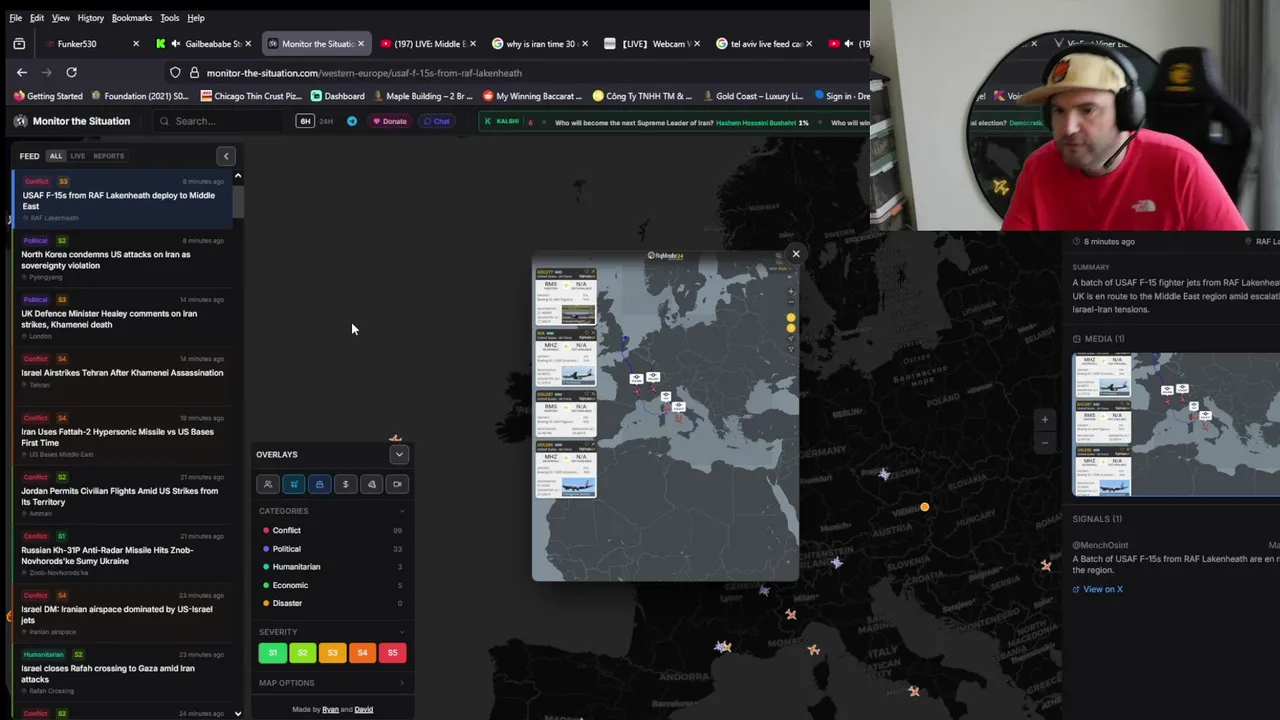1280x720 pixels.
Task: Close the flight radar image popup
Action: [796, 254]
